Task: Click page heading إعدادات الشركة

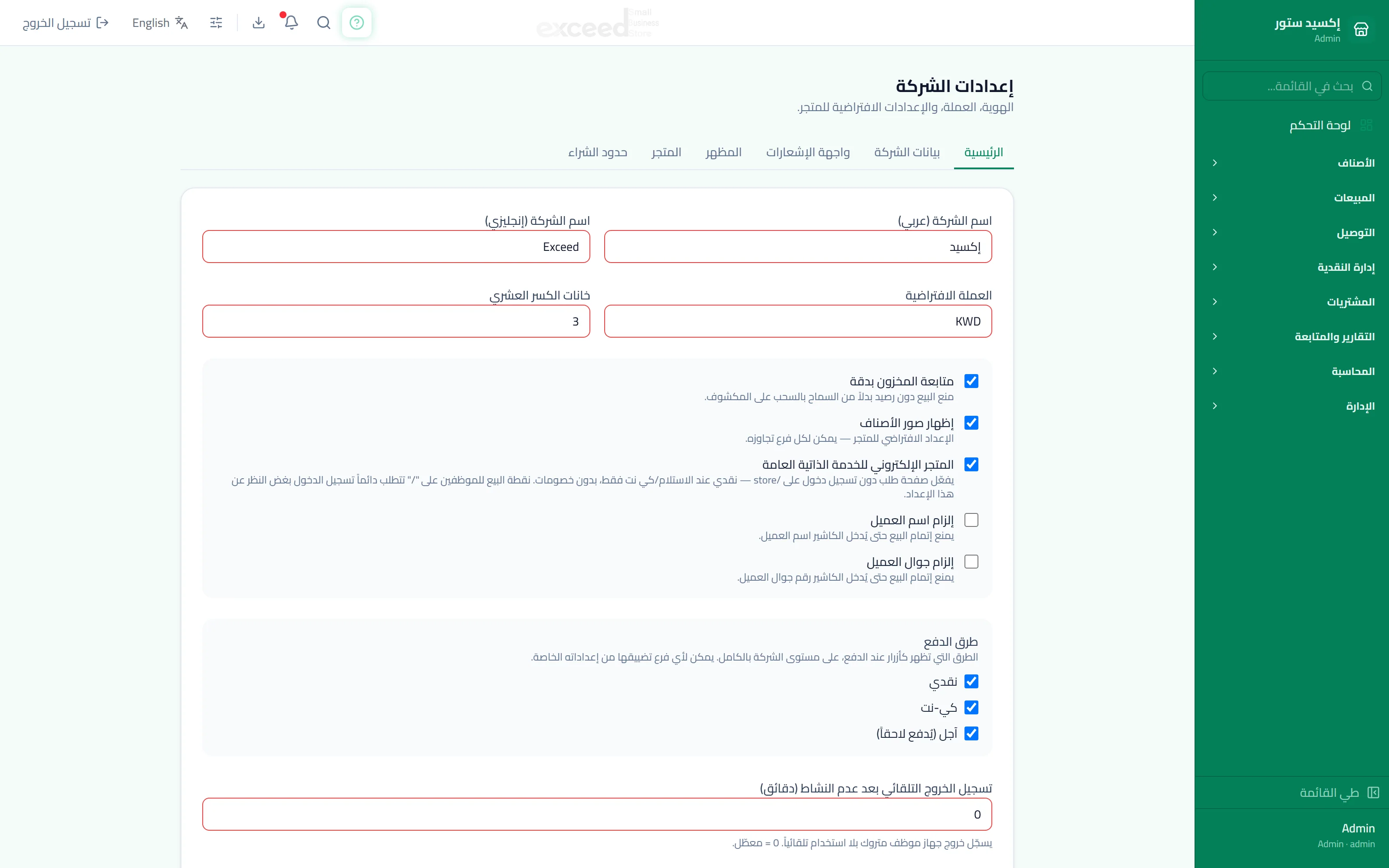Action: (954, 86)
